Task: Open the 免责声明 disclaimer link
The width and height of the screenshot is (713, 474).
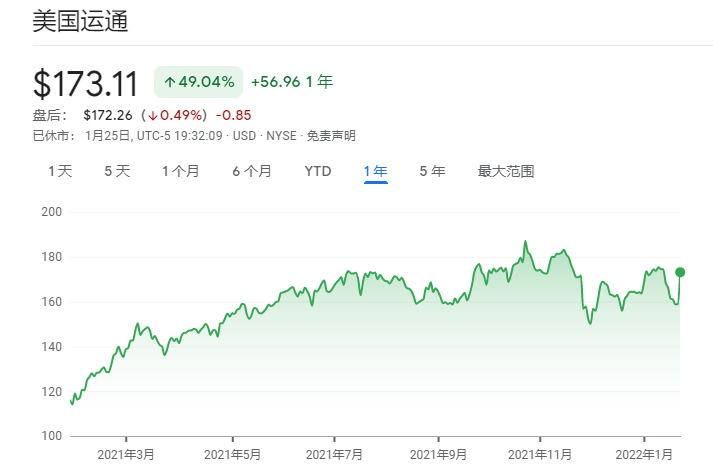Action: [331, 136]
